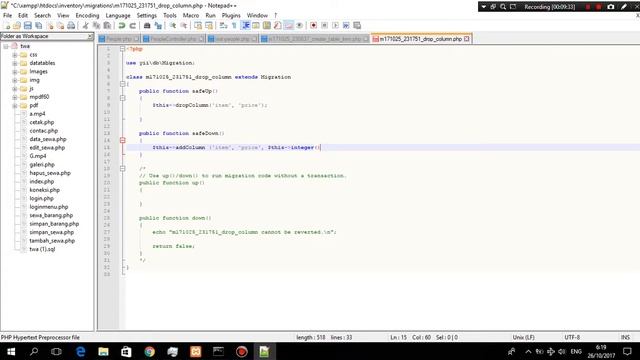This screenshot has width=640, height=360.
Task: Select koneksi.php in the workspace tree
Action: pos(44,190)
